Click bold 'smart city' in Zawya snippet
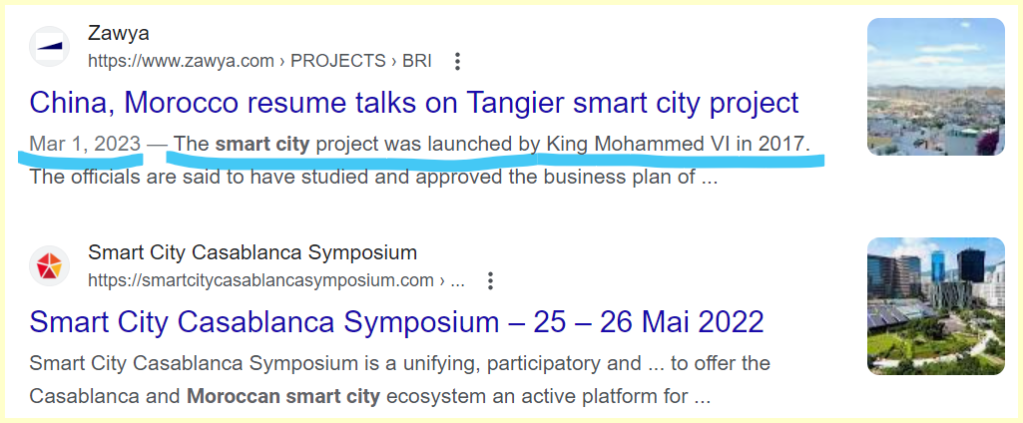1023x423 pixels. [262, 144]
